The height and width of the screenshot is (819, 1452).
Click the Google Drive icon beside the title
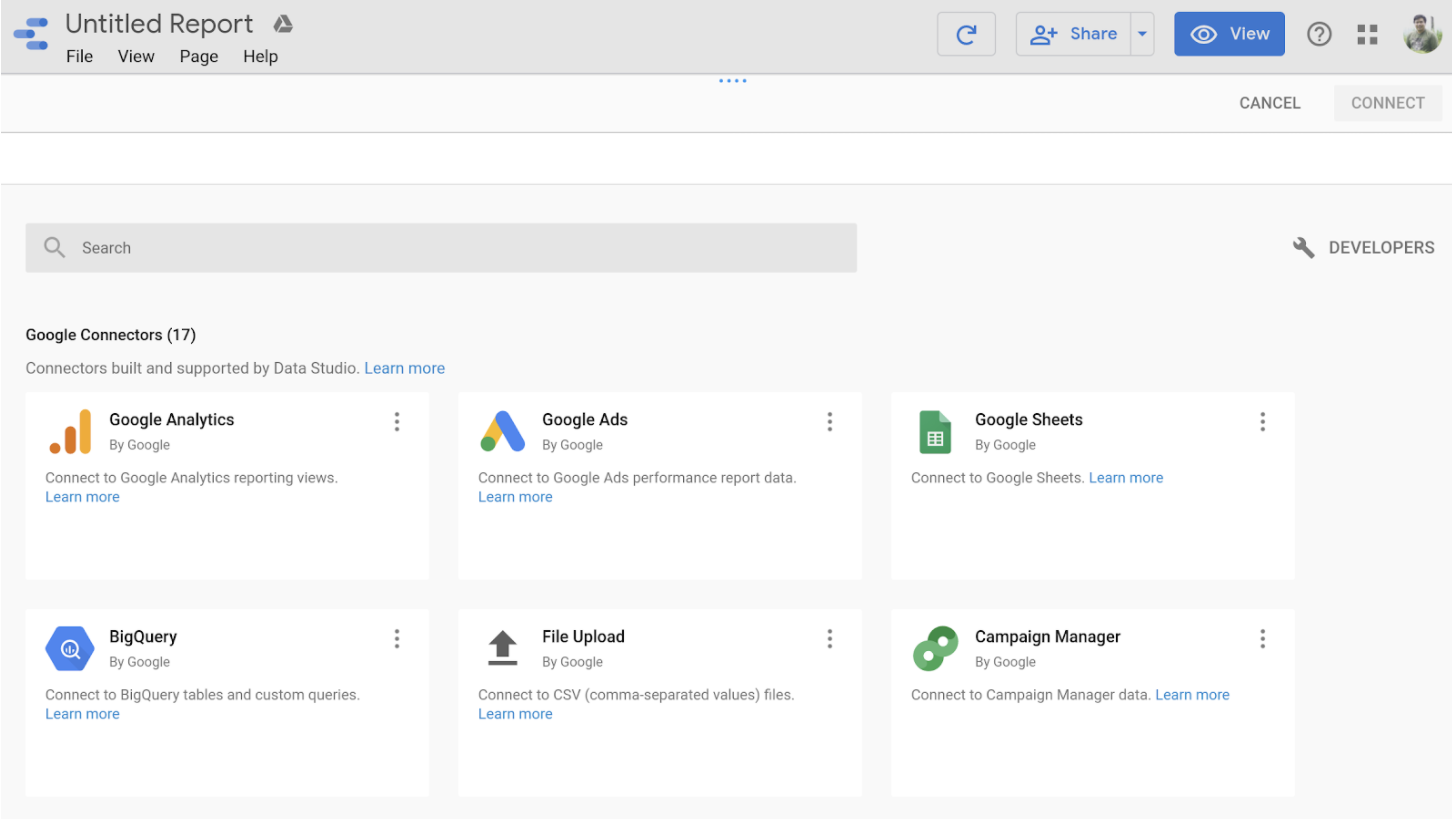click(283, 24)
